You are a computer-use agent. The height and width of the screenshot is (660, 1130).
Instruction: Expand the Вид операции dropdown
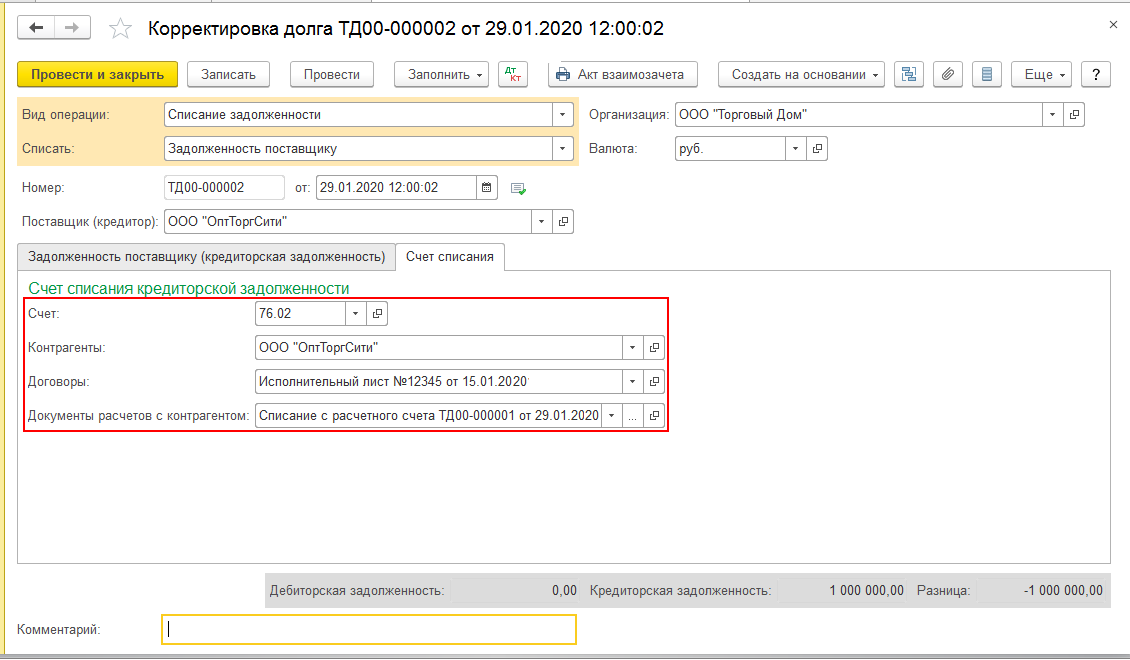click(x=564, y=115)
